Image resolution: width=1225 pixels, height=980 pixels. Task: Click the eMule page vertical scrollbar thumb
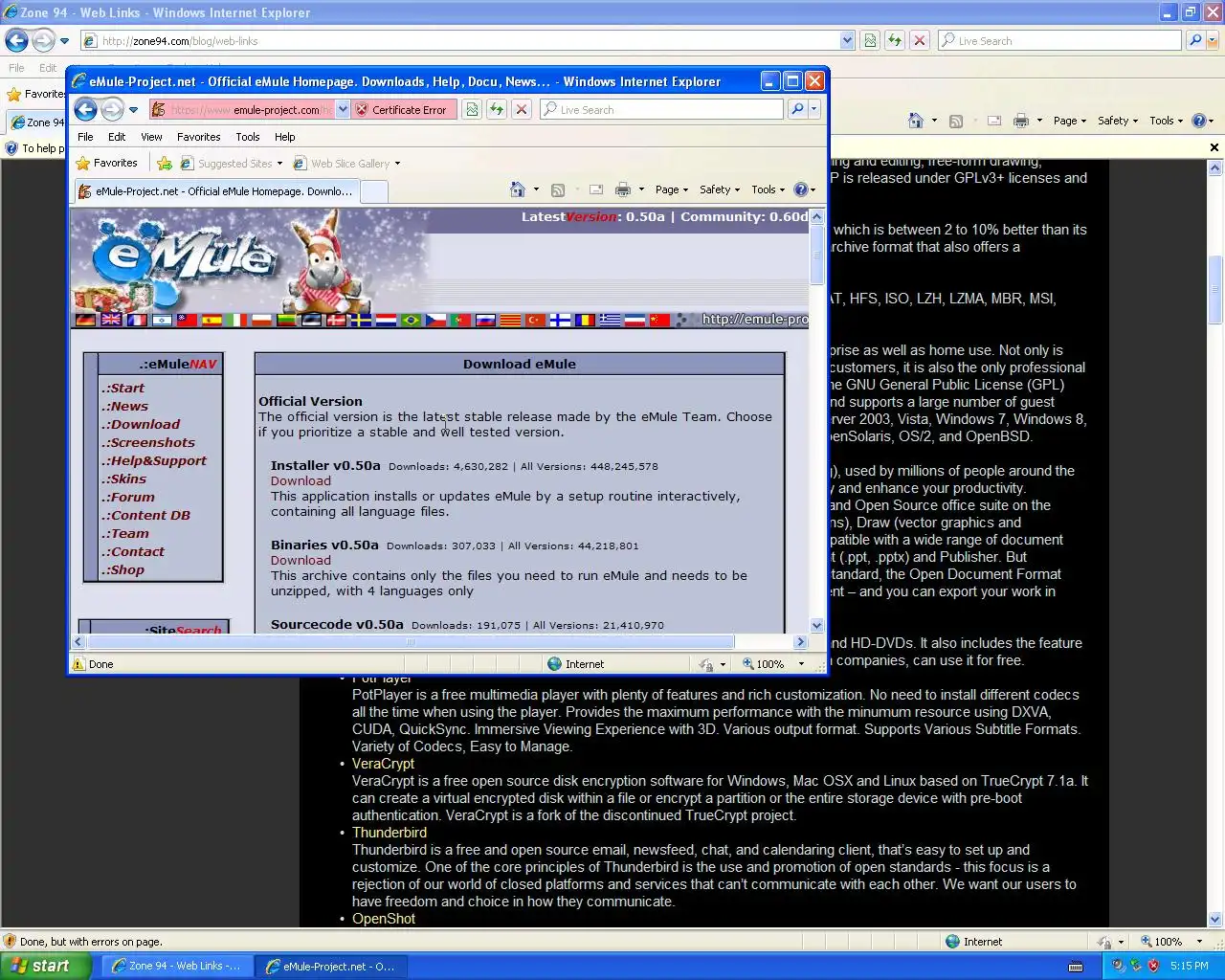(x=816, y=256)
